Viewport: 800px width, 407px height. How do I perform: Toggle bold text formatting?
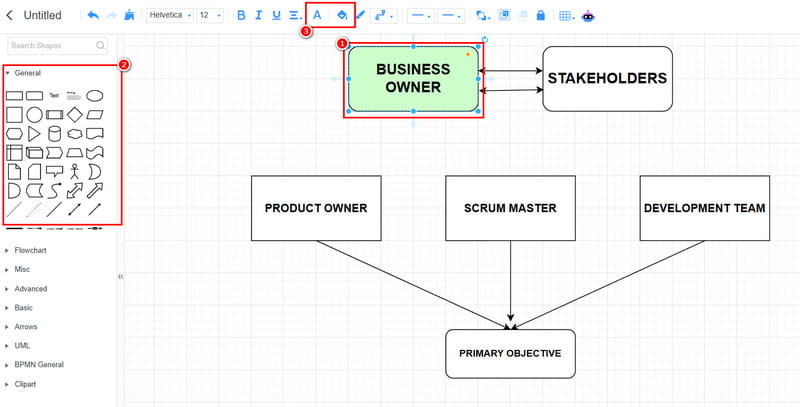(241, 15)
